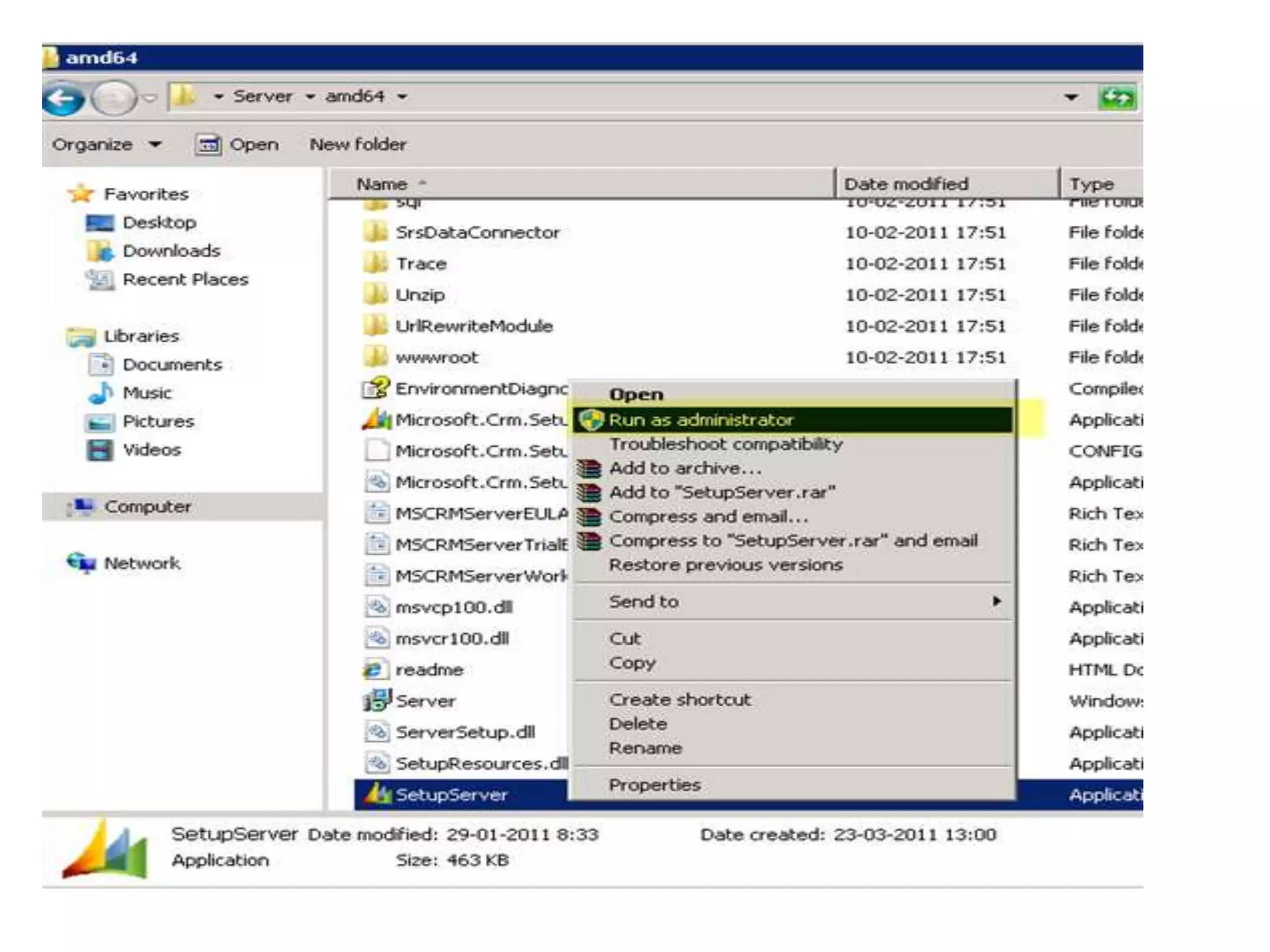This screenshot has width=1270, height=952.
Task: Open the EnvironmentDiagnostics help file icon
Action: pyautogui.click(x=375, y=389)
